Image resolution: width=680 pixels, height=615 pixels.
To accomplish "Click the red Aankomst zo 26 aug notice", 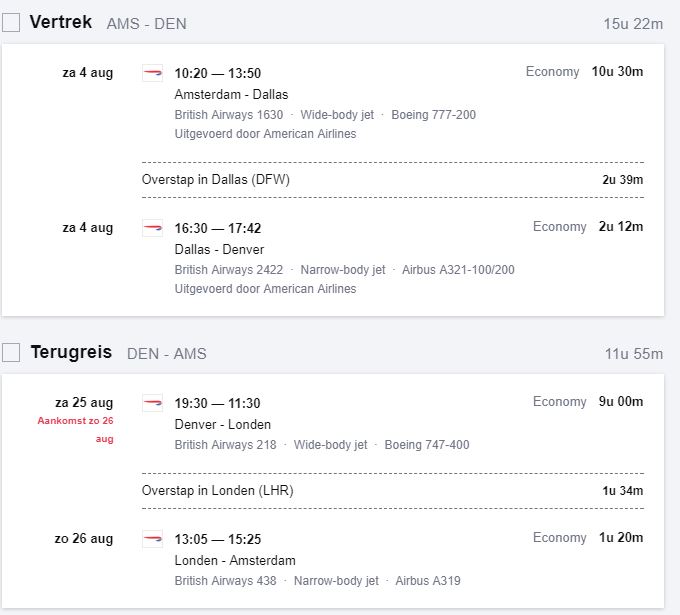I will (x=76, y=429).
